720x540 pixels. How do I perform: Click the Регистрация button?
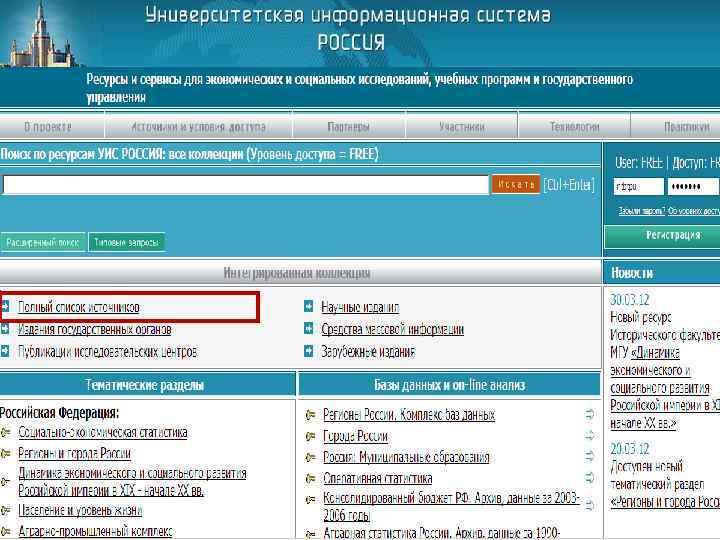click(x=662, y=236)
